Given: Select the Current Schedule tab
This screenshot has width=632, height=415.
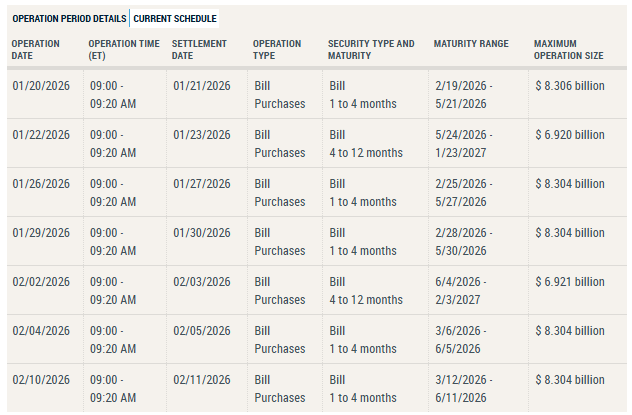Looking at the screenshot, I should [x=175, y=19].
